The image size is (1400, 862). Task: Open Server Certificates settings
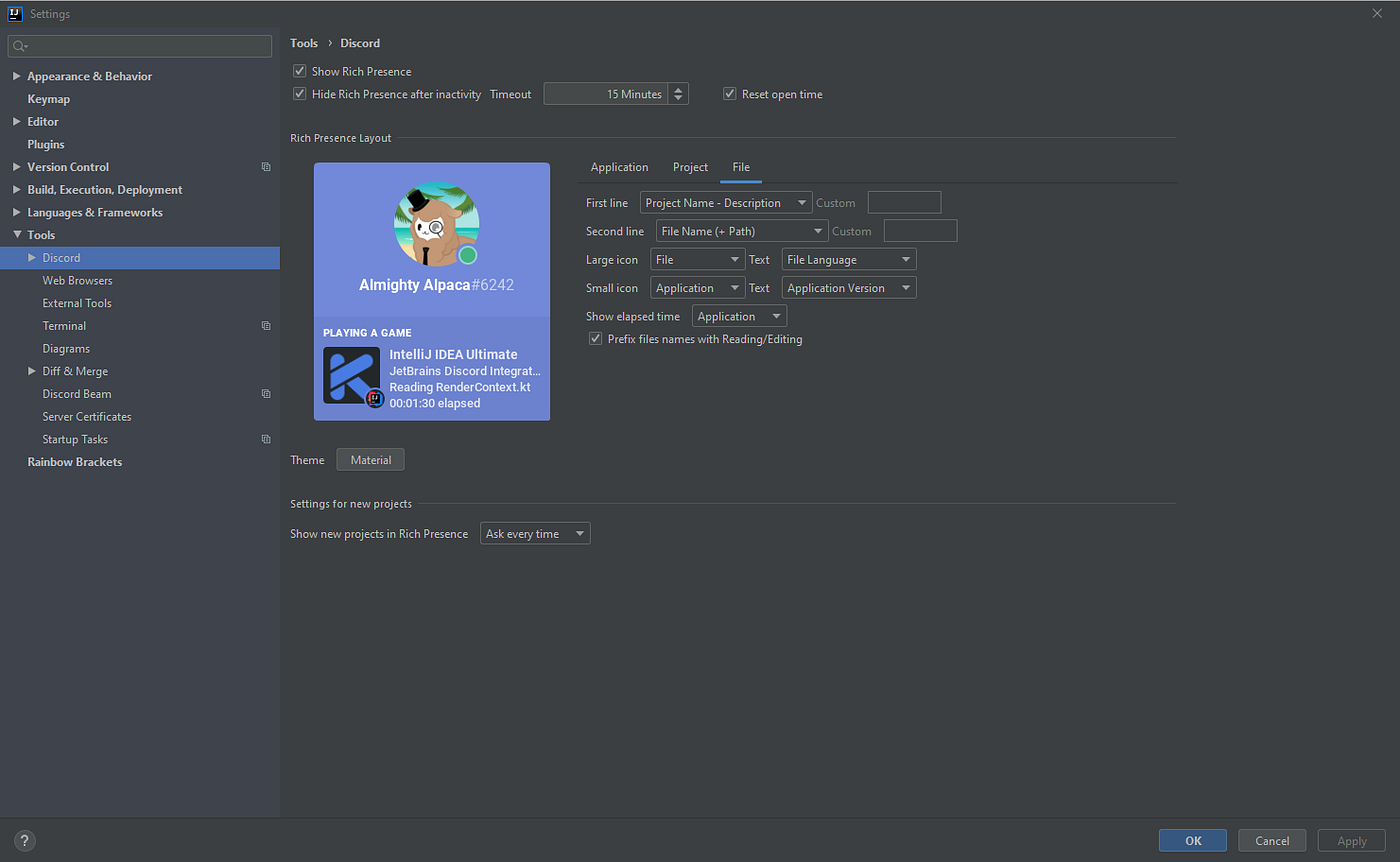(87, 417)
